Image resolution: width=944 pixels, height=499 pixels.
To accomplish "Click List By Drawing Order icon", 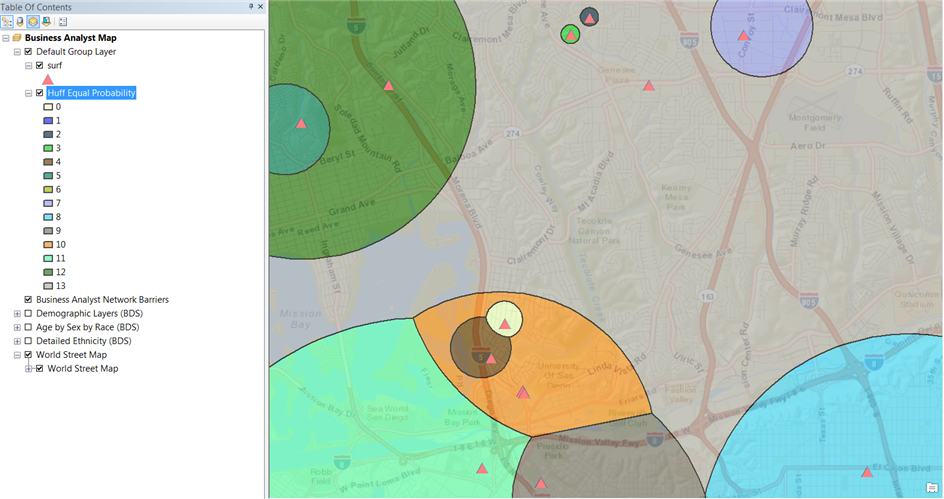I will click(7, 21).
